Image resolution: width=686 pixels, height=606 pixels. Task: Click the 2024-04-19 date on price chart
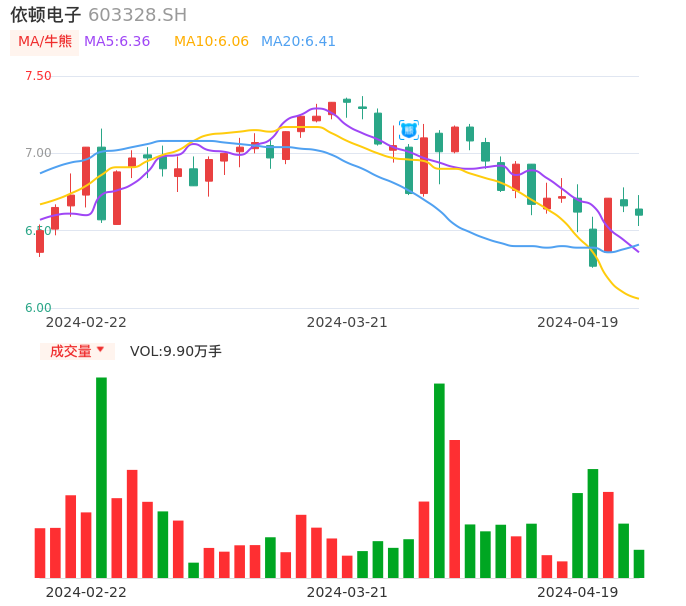point(578,322)
